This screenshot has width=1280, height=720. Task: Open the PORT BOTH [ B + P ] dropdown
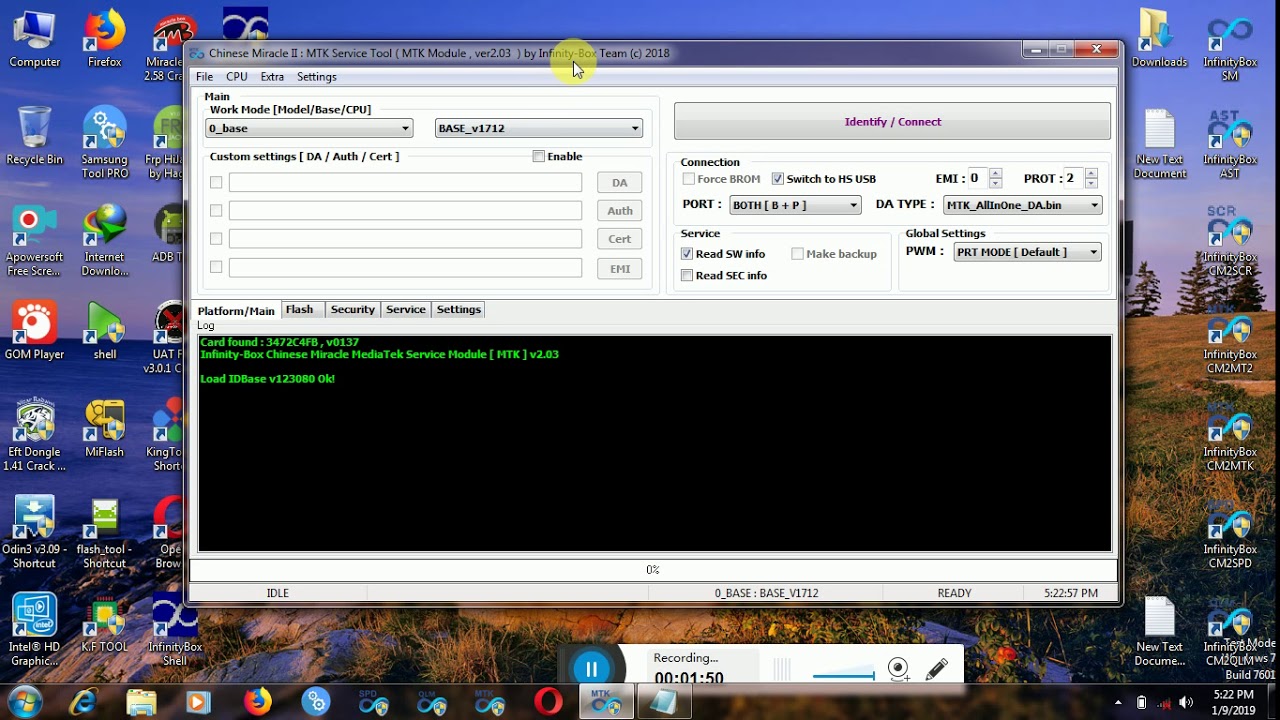pos(795,205)
